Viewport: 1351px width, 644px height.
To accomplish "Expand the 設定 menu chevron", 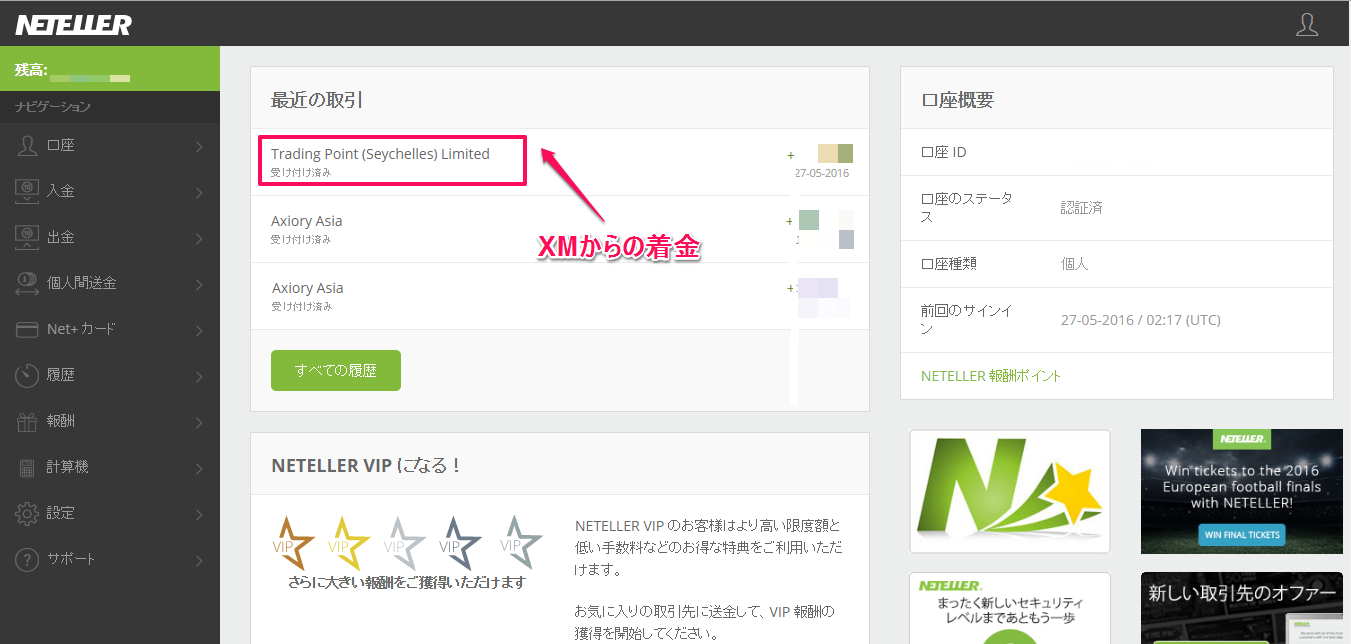I will click(x=200, y=515).
